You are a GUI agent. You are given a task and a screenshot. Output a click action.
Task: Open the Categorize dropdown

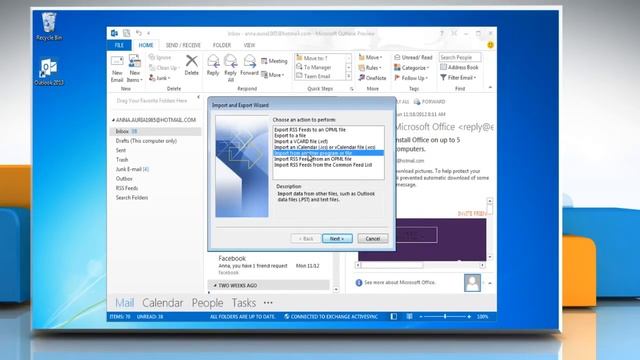coord(411,68)
